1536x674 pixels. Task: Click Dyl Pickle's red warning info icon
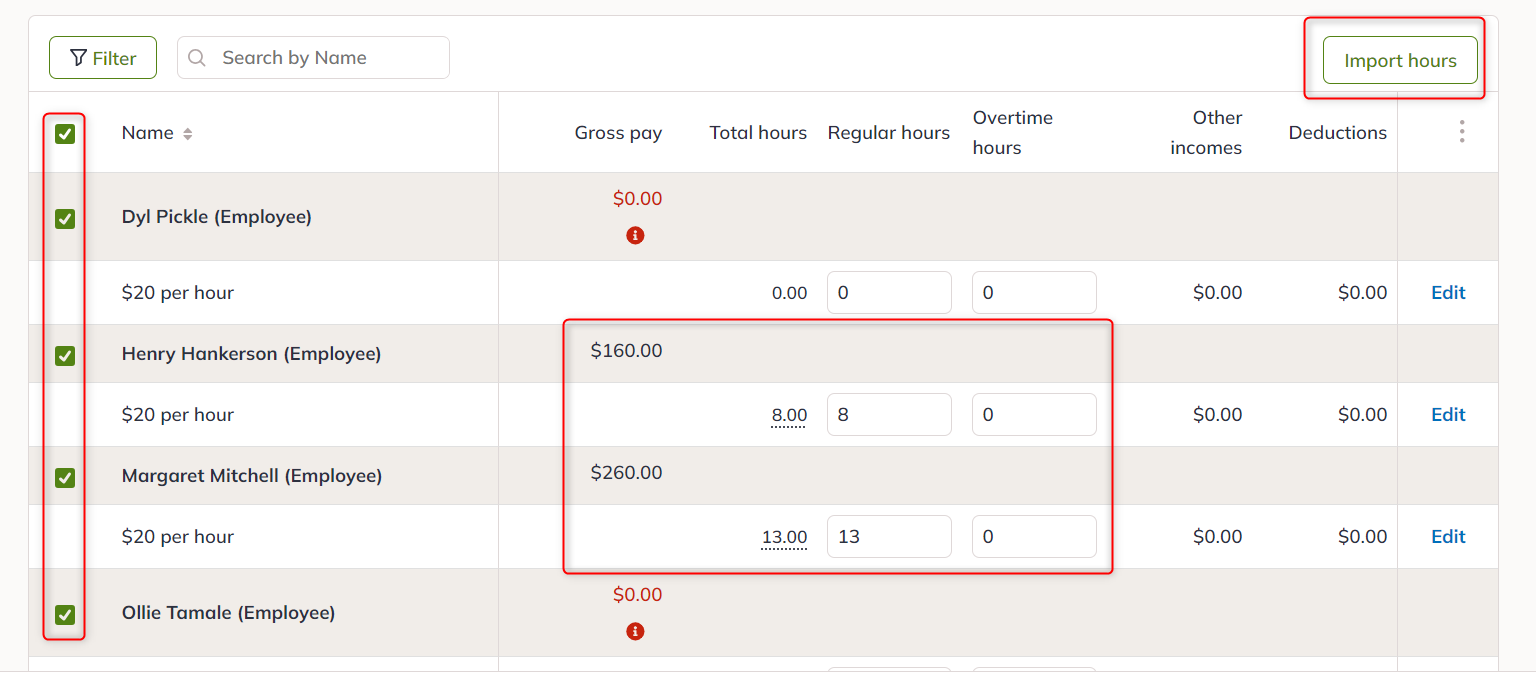coord(635,236)
